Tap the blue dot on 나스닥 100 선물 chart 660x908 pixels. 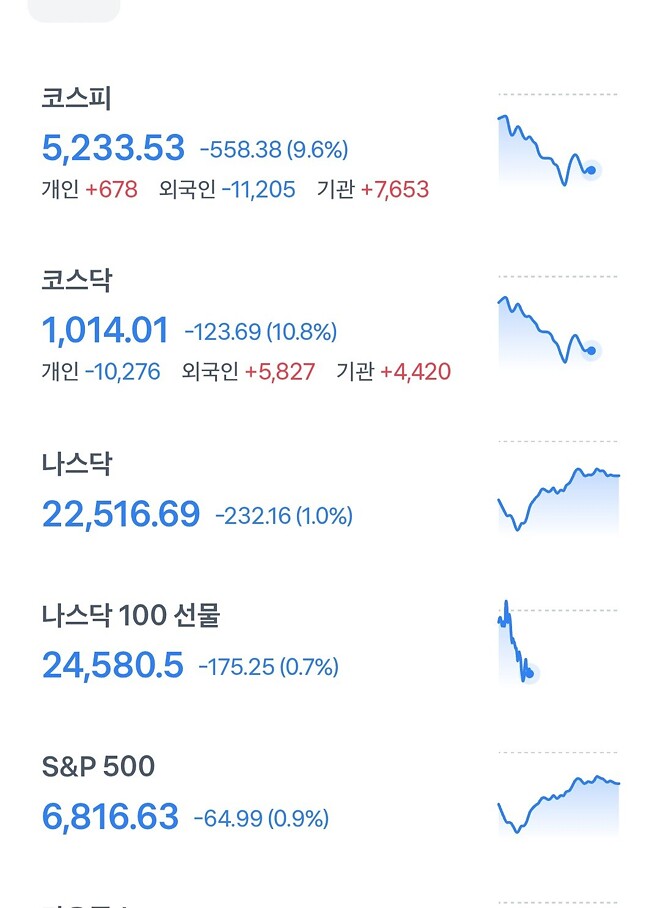(x=531, y=672)
